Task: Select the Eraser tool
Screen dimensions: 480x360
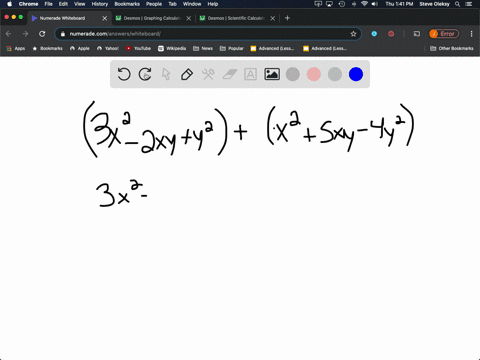Action: [229, 74]
